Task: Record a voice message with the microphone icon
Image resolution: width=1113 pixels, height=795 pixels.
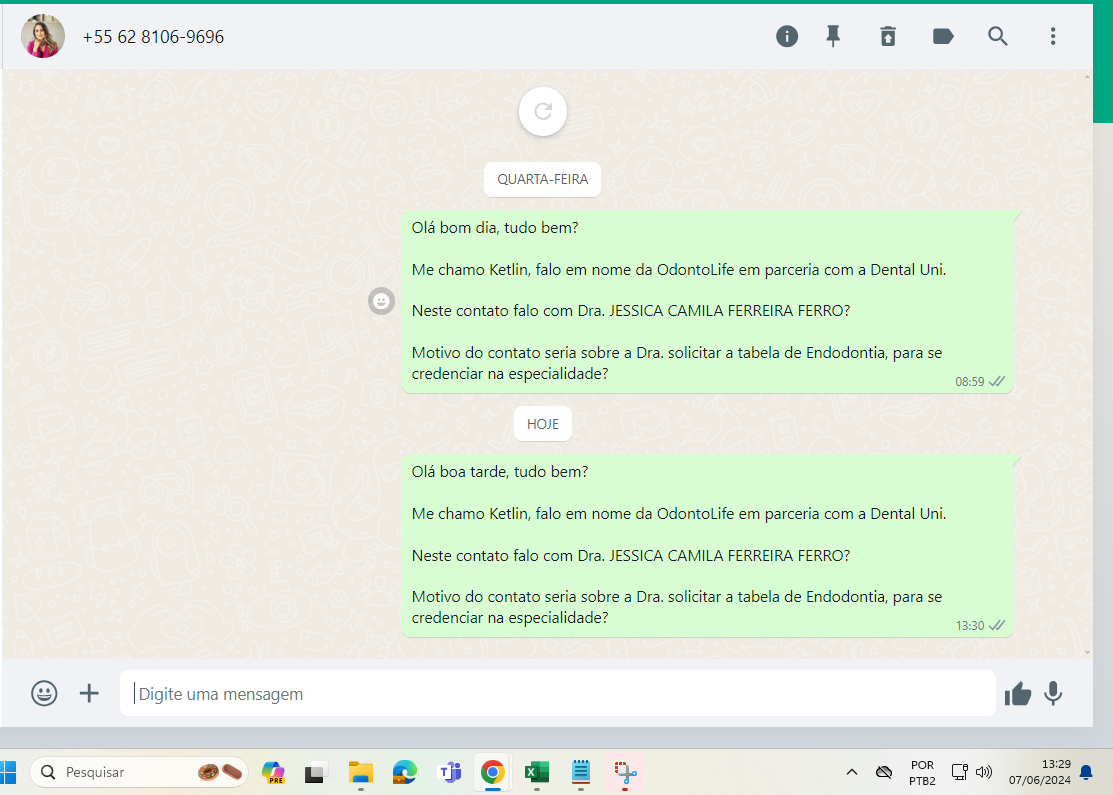Action: pos(1053,693)
